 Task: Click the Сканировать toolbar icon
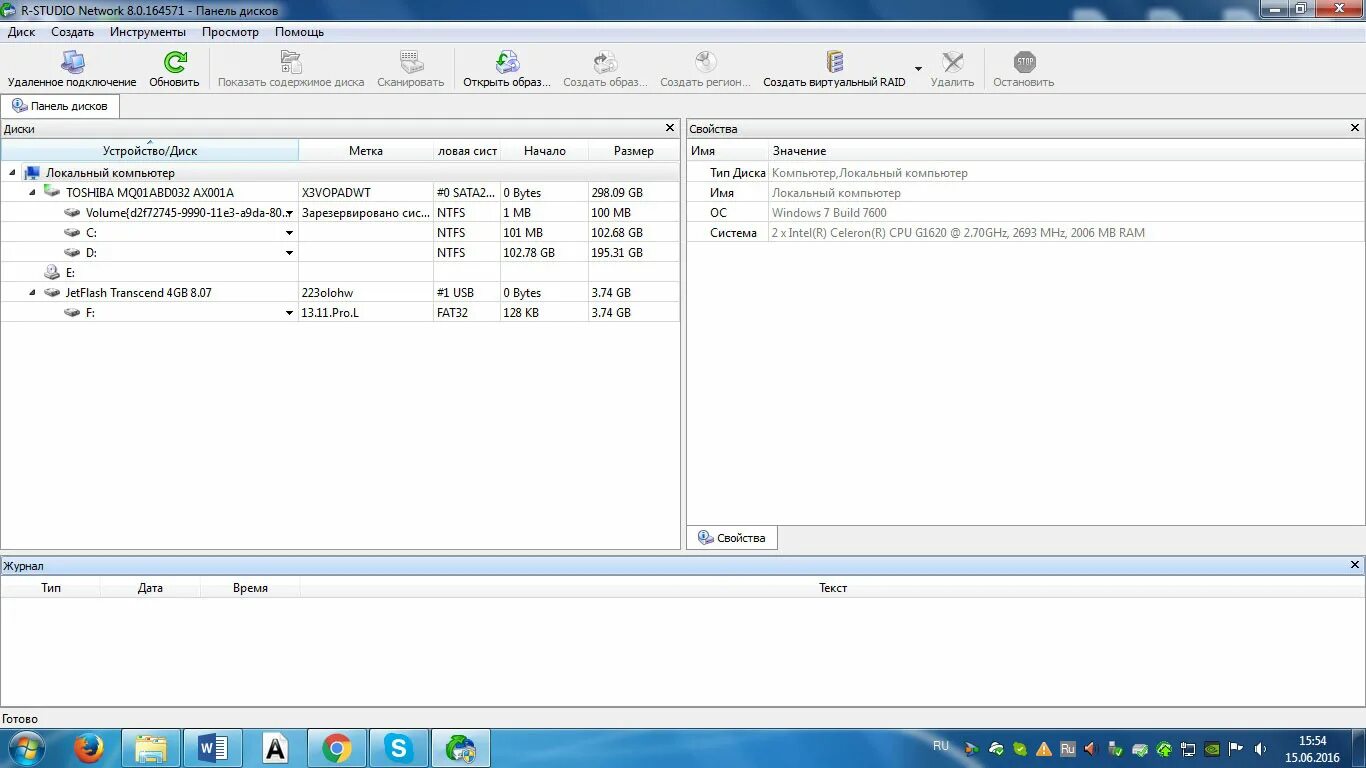pyautogui.click(x=411, y=63)
